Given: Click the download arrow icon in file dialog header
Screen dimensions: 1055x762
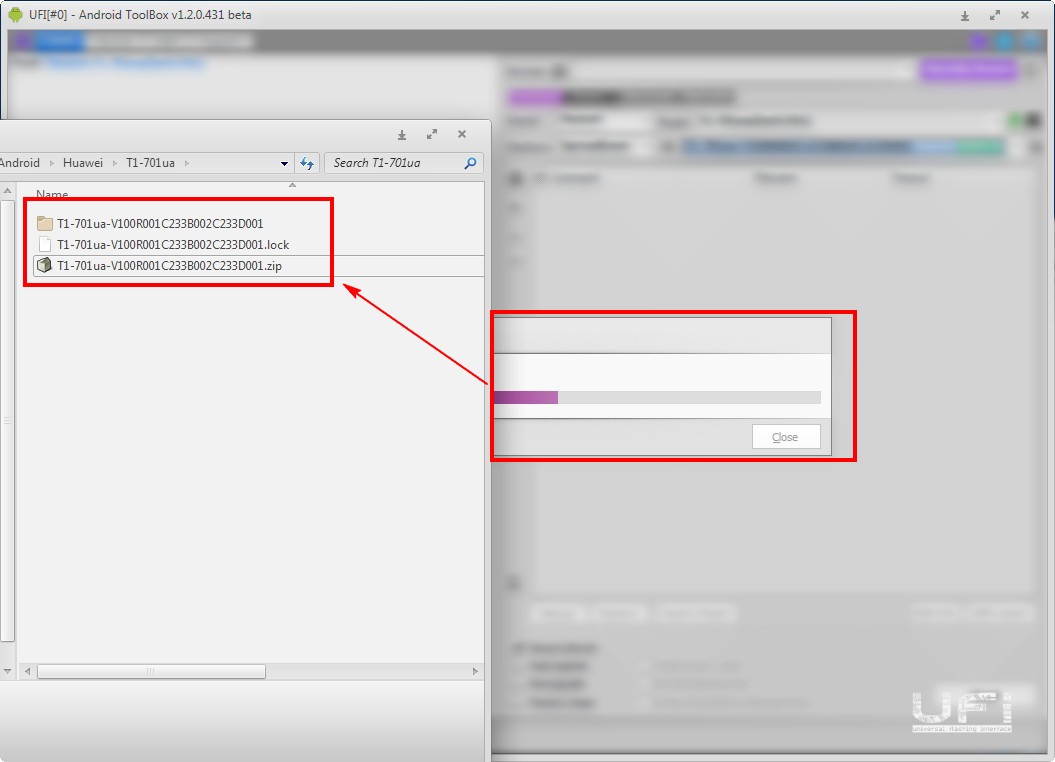Looking at the screenshot, I should (x=402, y=135).
